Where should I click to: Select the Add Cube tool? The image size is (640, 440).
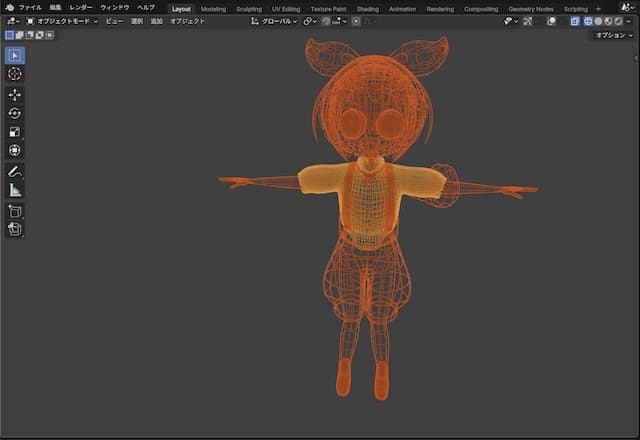(15, 211)
